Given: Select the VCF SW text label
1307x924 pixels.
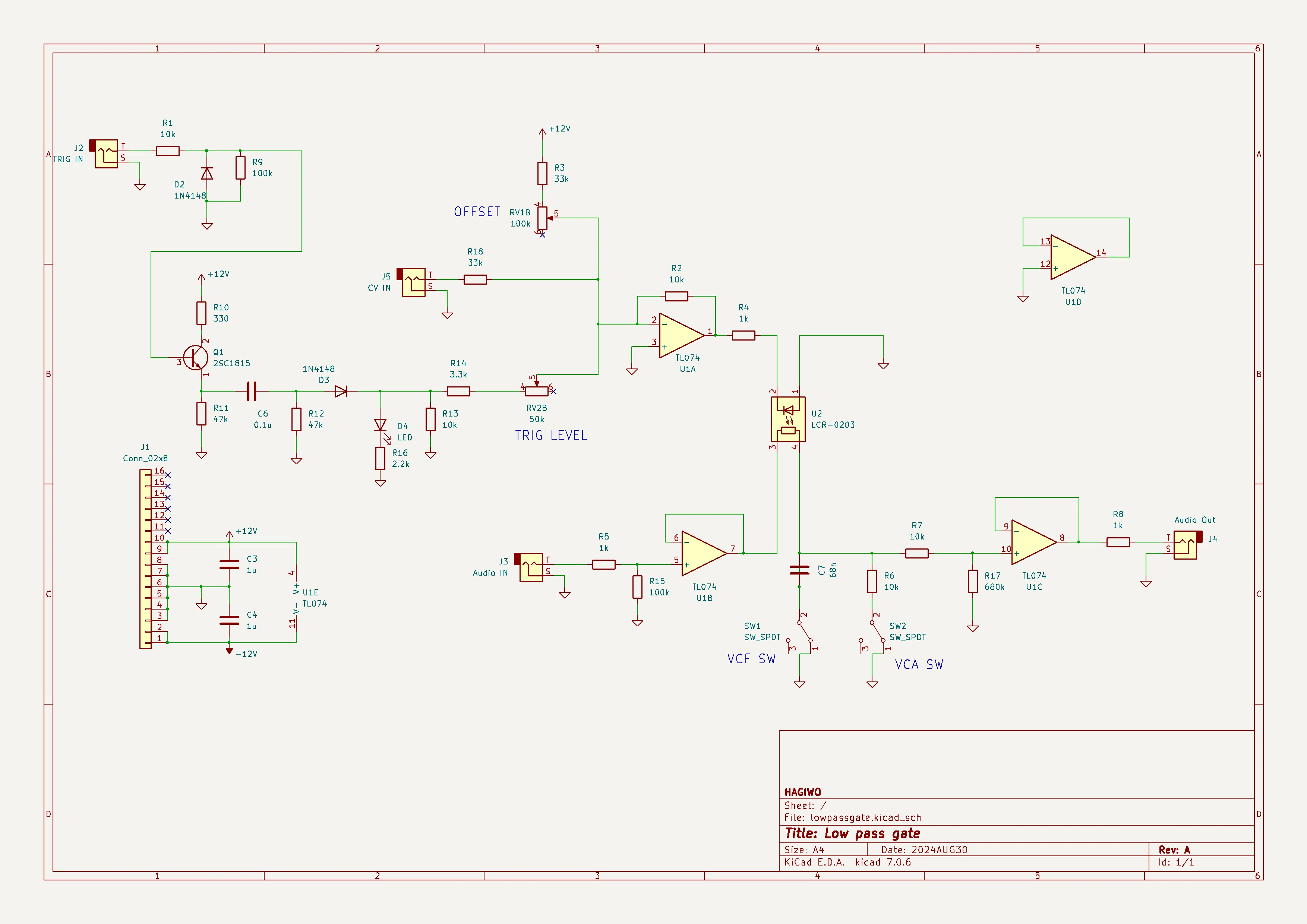Looking at the screenshot, I should click(x=751, y=659).
